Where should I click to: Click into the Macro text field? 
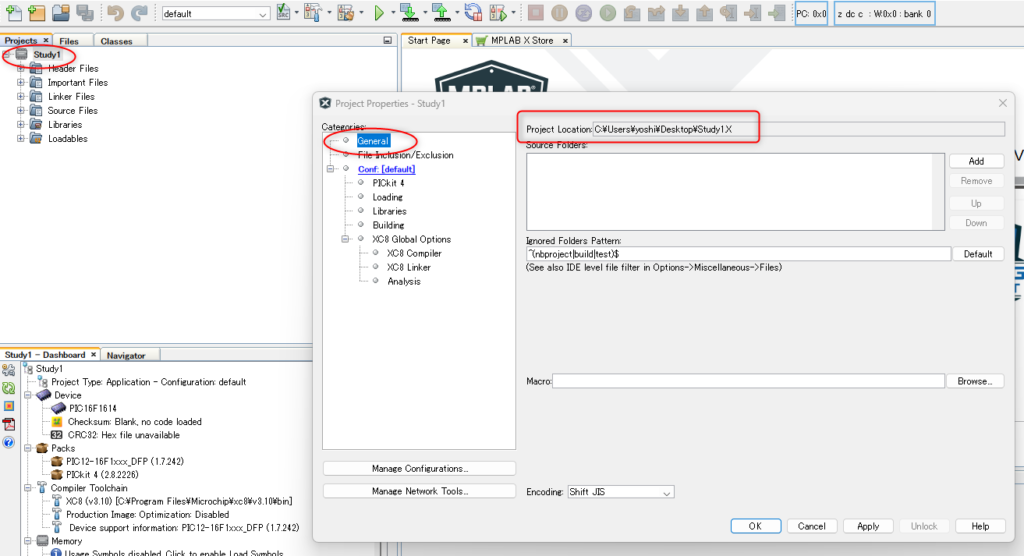coord(748,381)
